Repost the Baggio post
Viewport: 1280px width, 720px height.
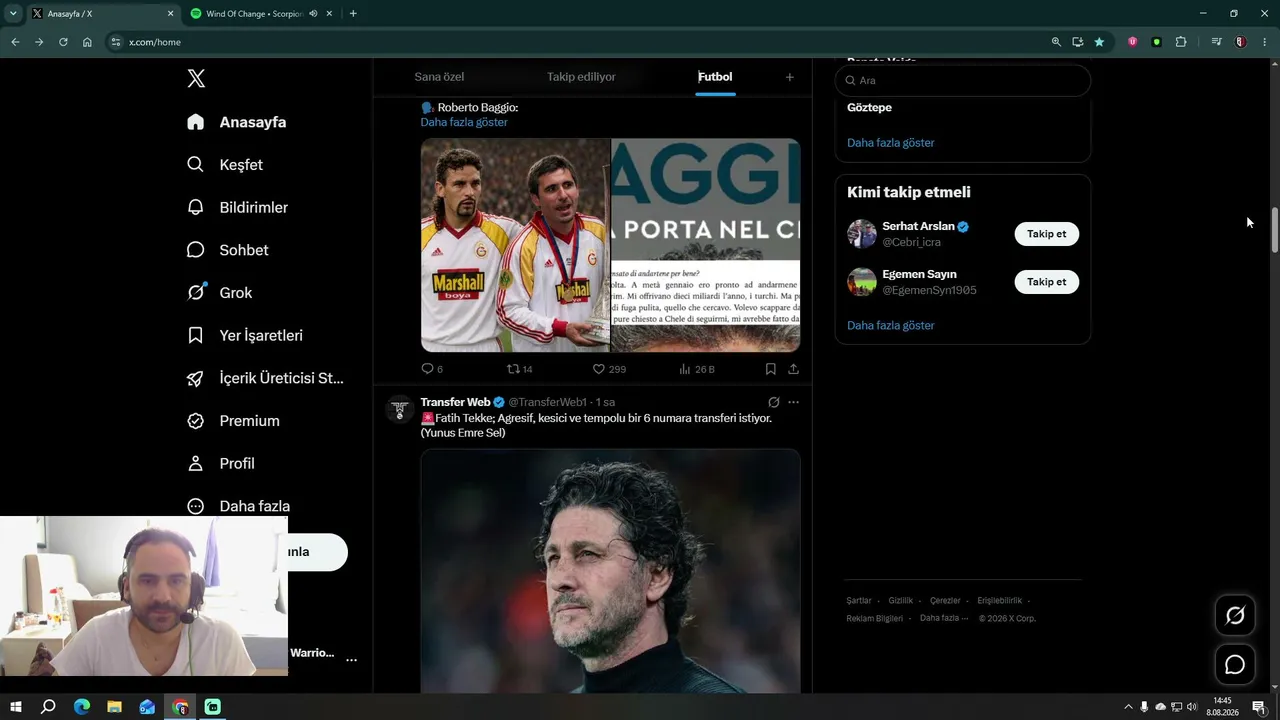pyautogui.click(x=519, y=369)
